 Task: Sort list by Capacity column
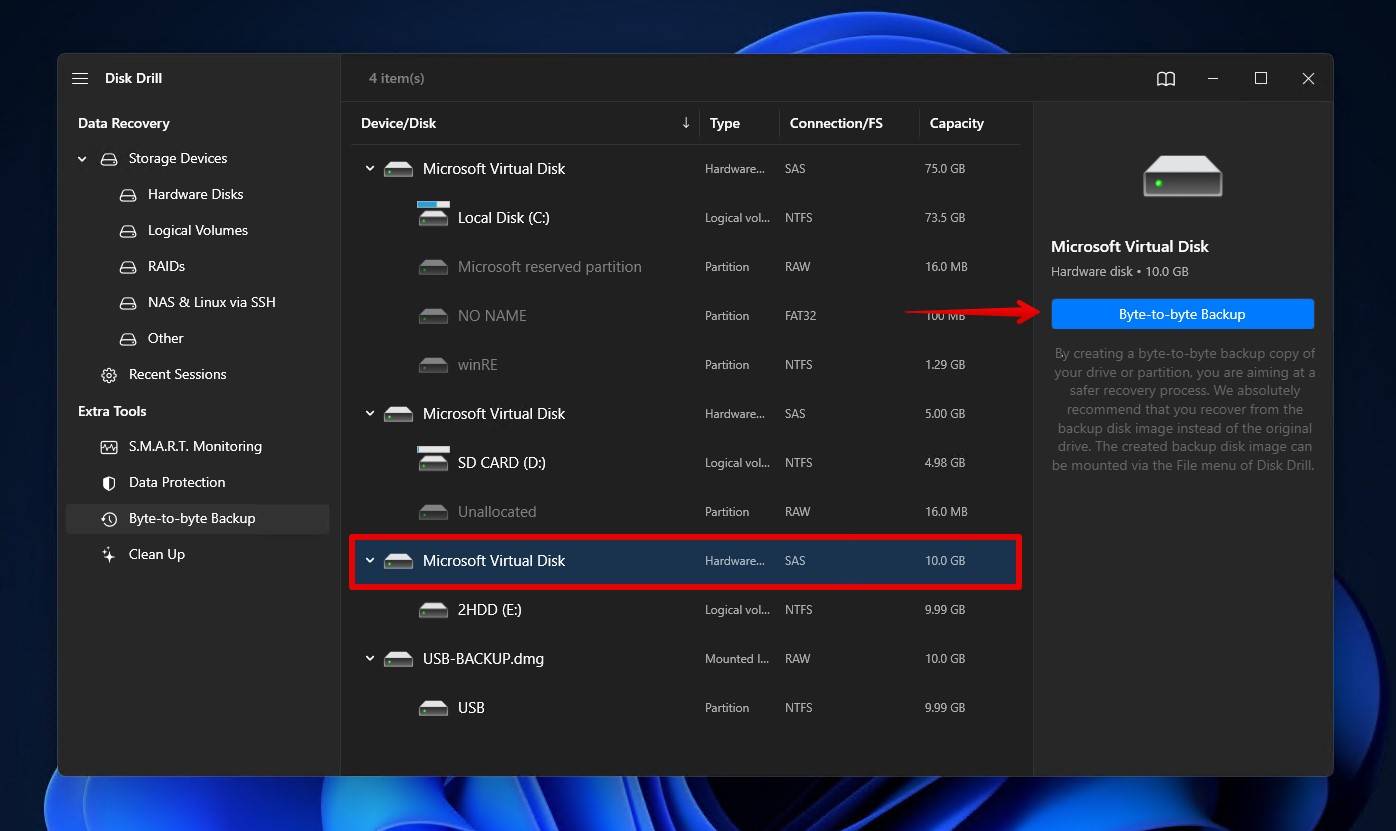click(956, 123)
